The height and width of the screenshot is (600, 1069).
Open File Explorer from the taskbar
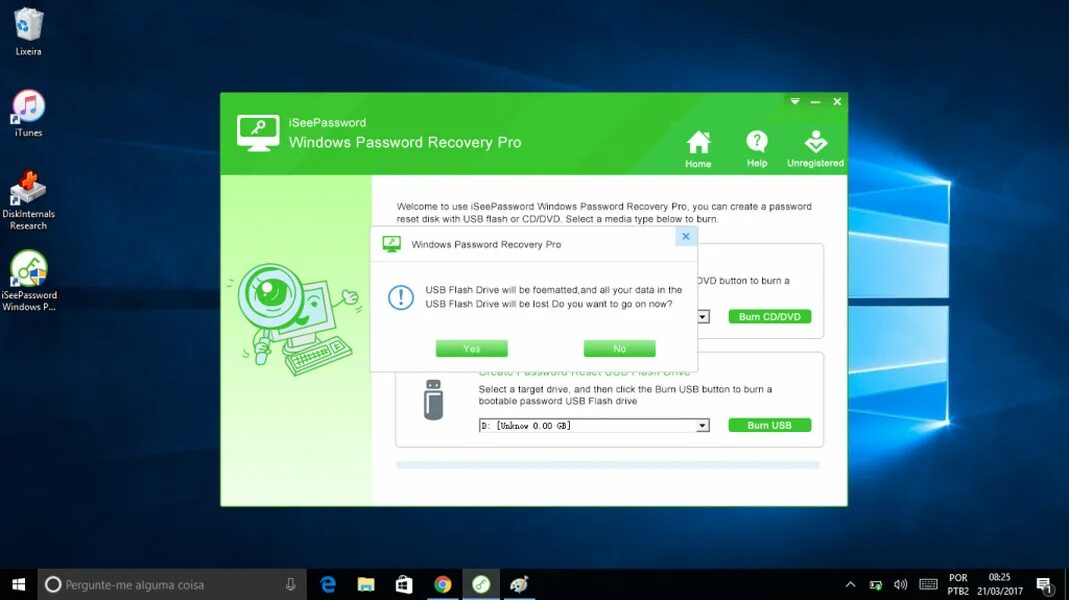(x=366, y=584)
